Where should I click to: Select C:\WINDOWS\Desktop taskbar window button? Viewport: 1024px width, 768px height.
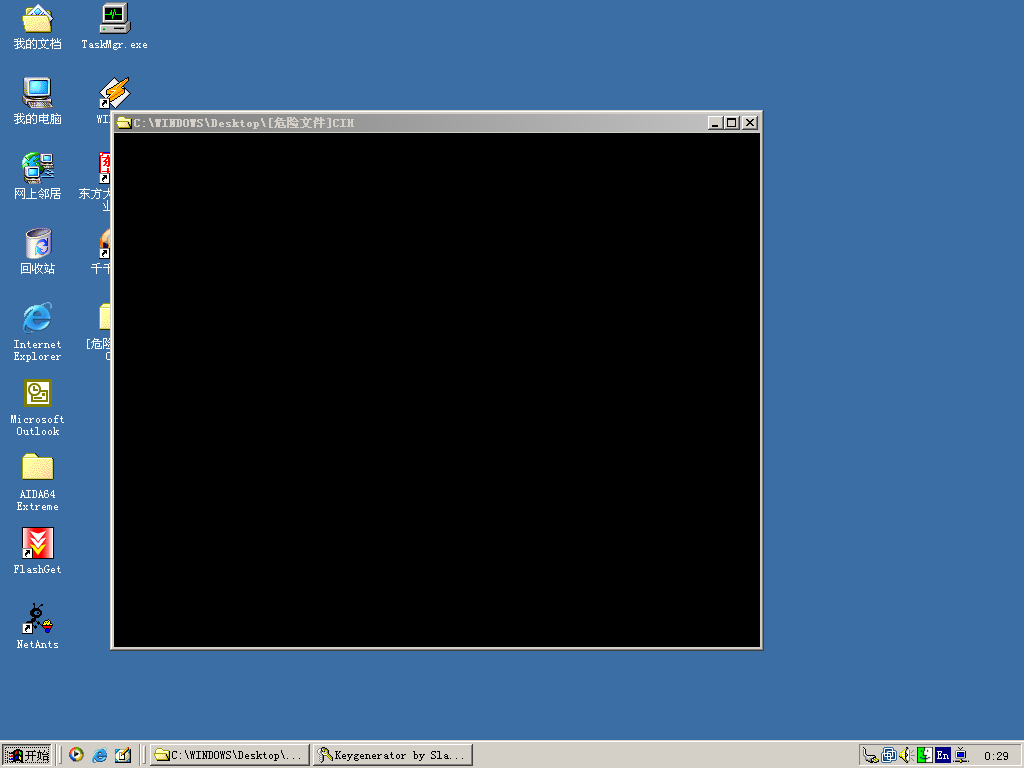[x=229, y=755]
